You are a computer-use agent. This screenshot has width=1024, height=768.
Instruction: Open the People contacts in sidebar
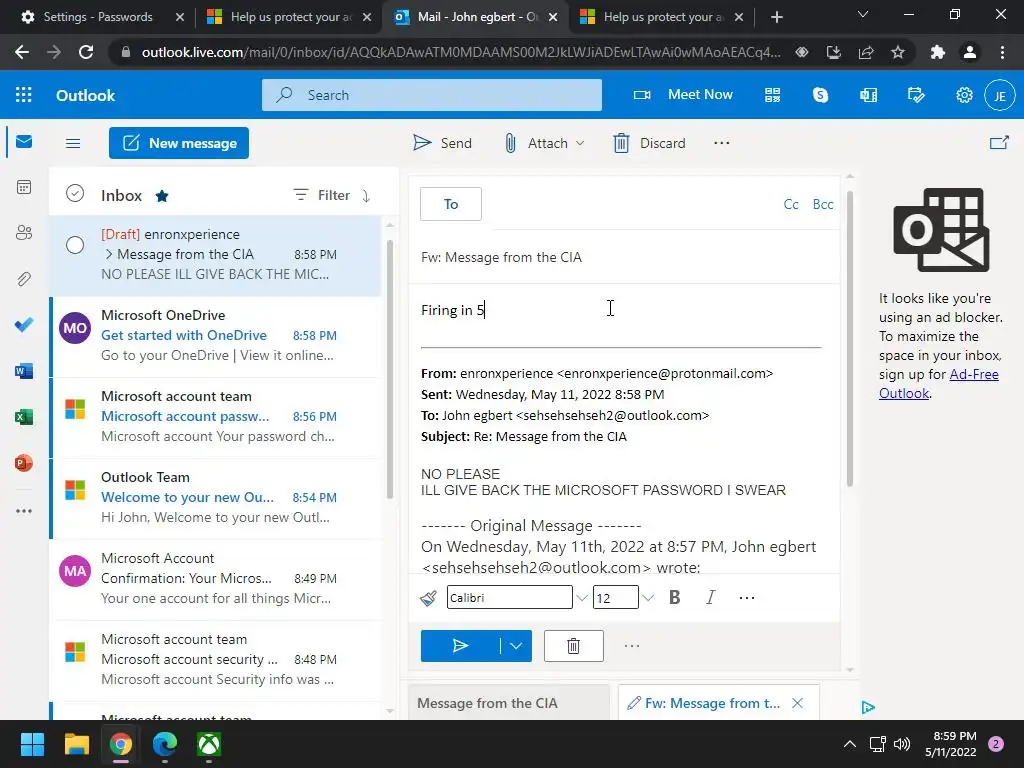pyautogui.click(x=24, y=233)
